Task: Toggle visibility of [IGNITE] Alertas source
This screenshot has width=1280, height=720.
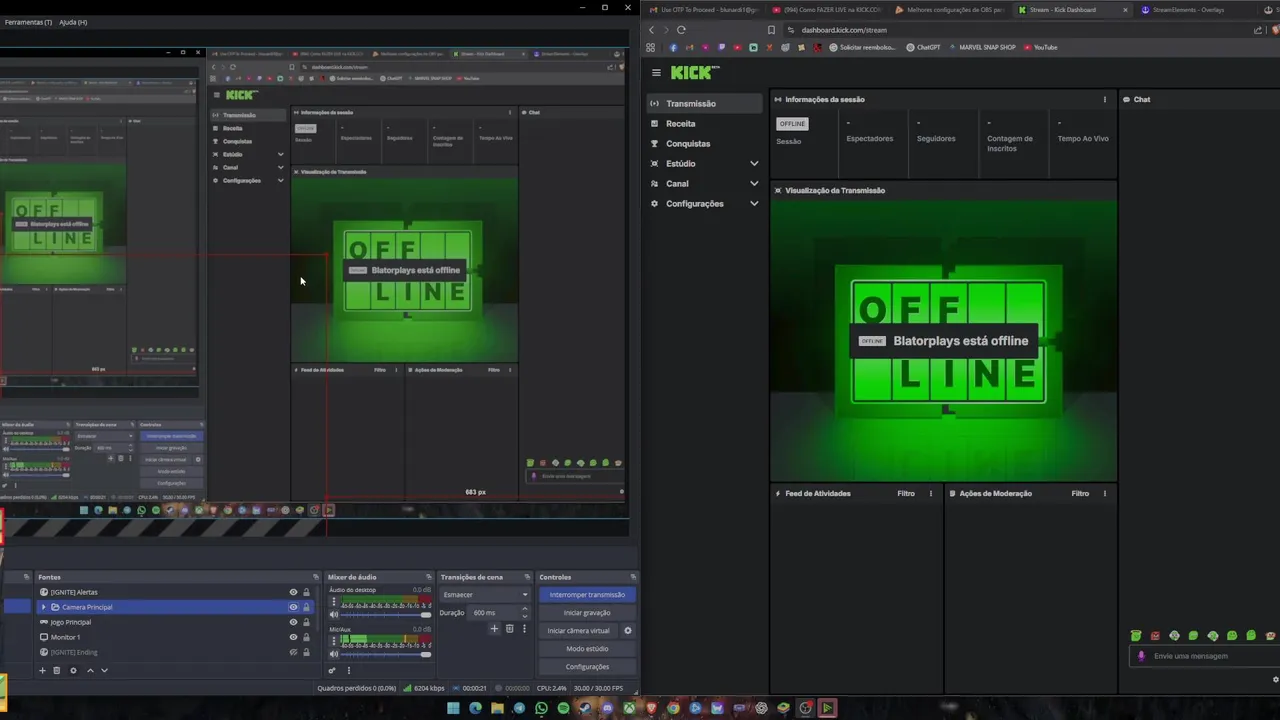Action: [x=293, y=592]
